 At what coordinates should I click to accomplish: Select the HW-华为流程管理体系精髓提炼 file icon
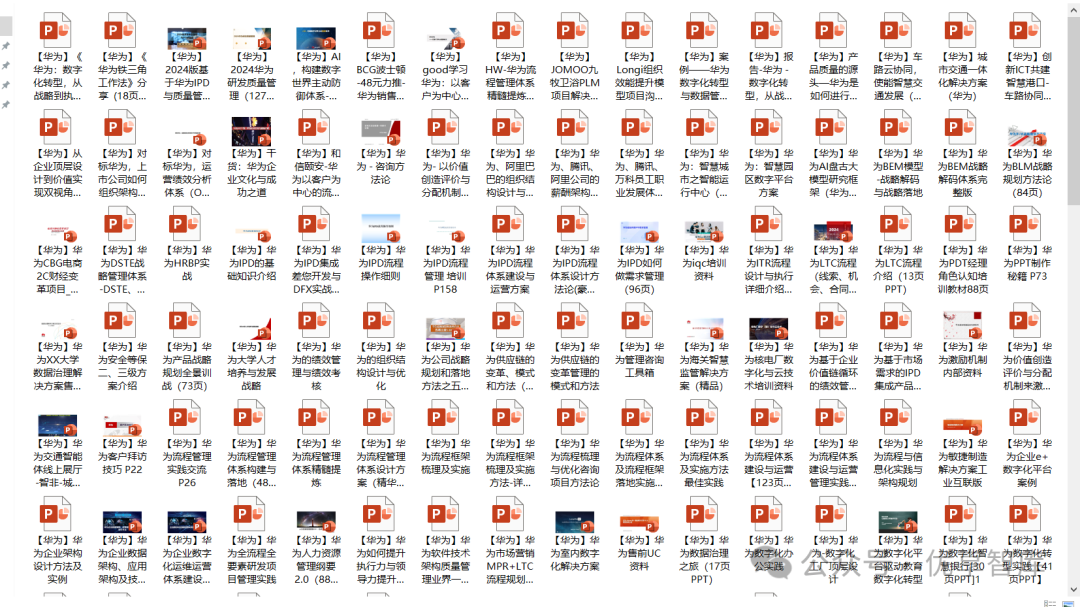point(510,31)
